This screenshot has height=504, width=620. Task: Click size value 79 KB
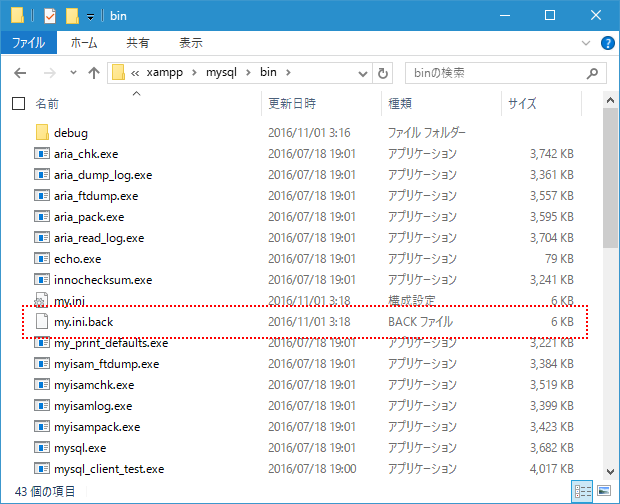tap(559, 259)
